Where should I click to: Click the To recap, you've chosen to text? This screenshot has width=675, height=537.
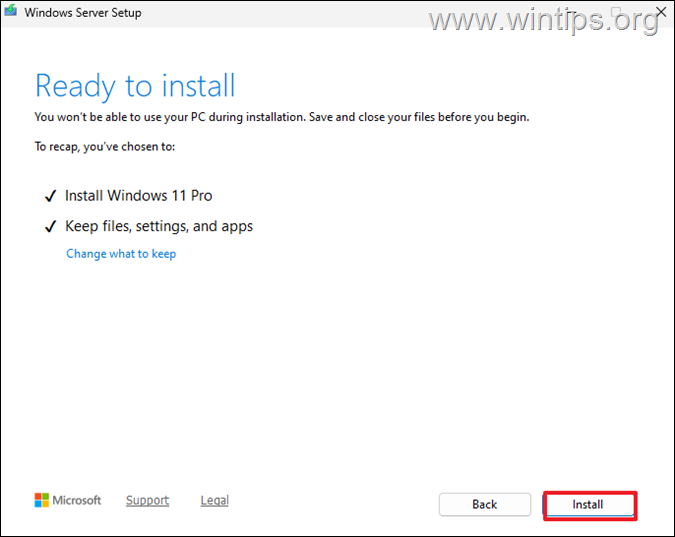click(x=105, y=147)
